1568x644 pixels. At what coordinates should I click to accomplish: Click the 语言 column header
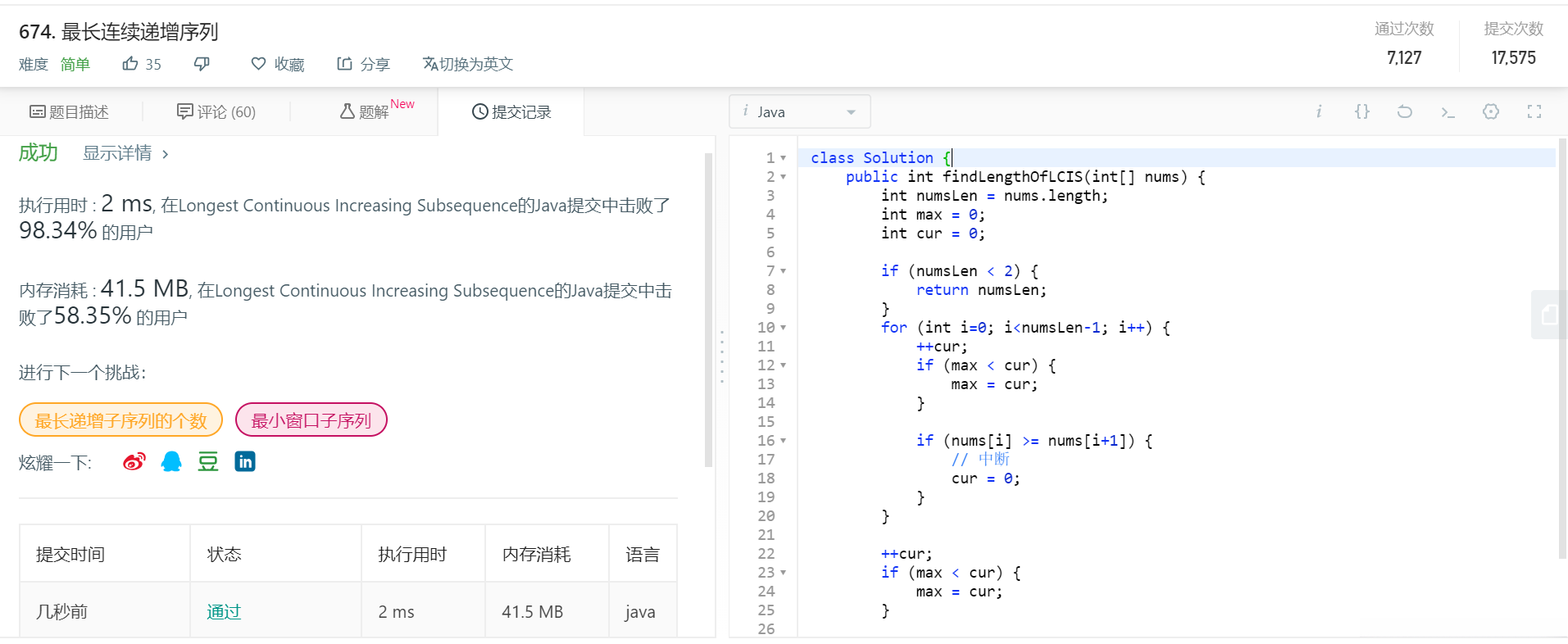pos(642,555)
